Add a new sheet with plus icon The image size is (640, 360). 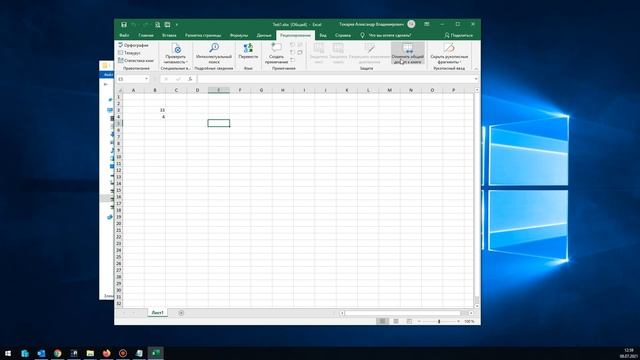tap(181, 313)
